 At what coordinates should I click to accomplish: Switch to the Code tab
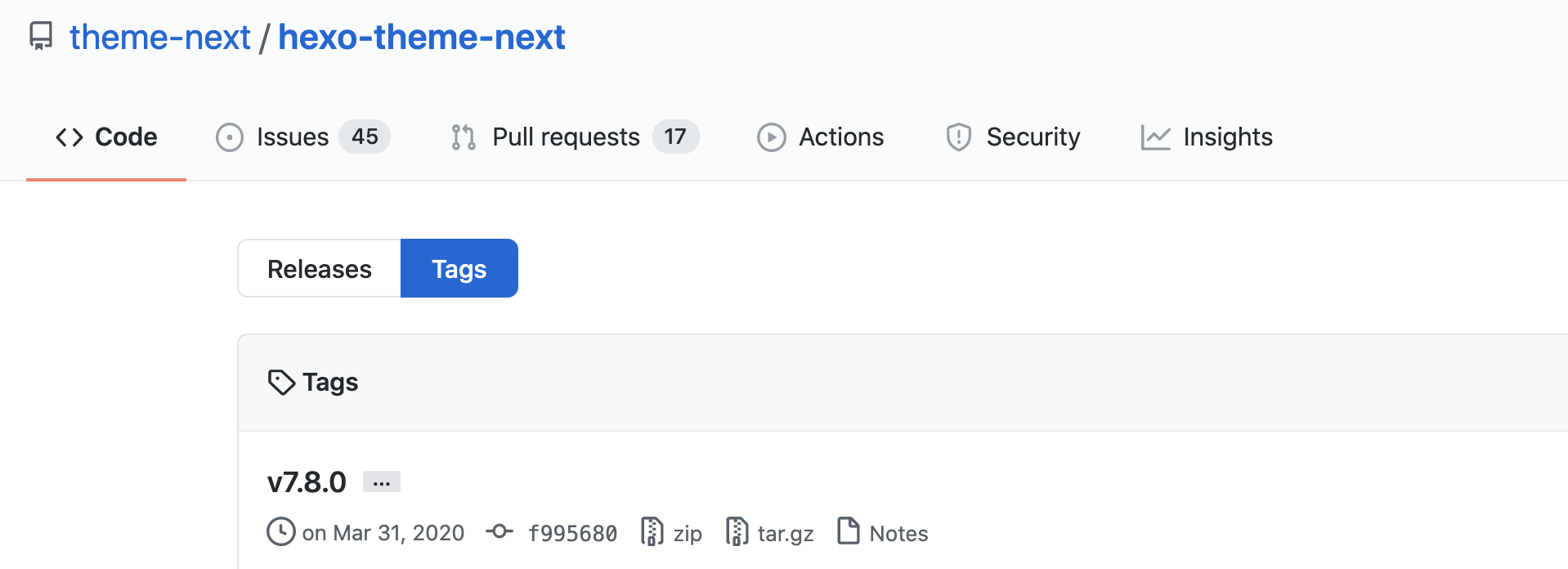tap(106, 137)
